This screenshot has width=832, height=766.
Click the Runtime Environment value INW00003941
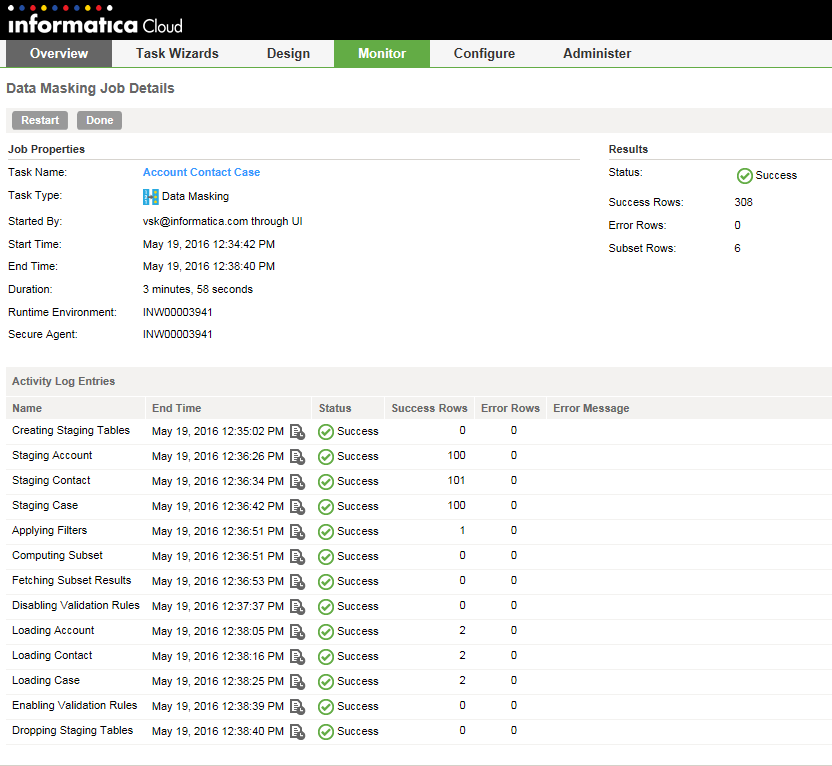click(x=178, y=312)
